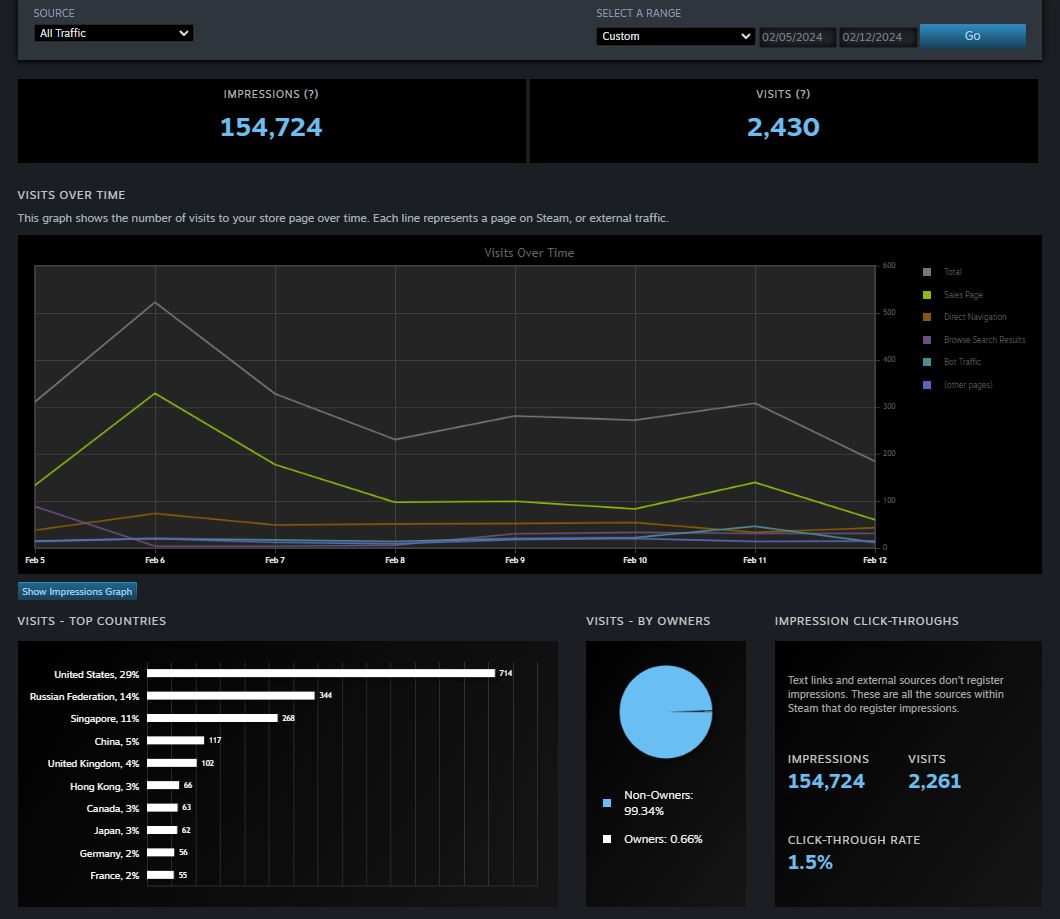This screenshot has height=919, width=1060.
Task: Toggle the teal Bot Traffic legend square
Action: point(927,362)
